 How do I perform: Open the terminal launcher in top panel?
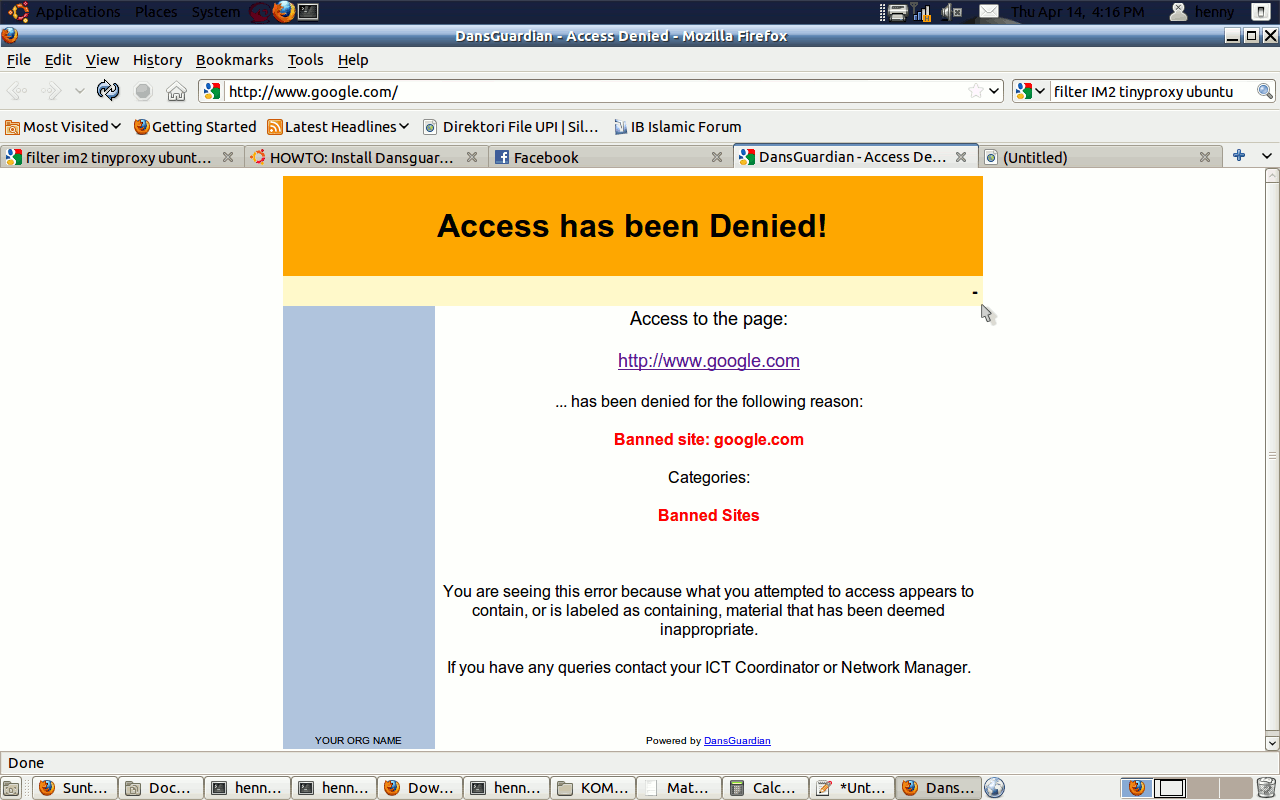(x=309, y=12)
